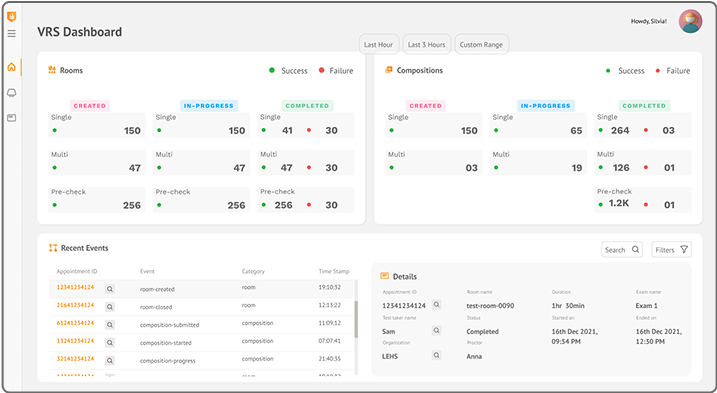Screen dimensions: 717x393
Task: Select the Home icon in sidebar
Action: pos(12,67)
